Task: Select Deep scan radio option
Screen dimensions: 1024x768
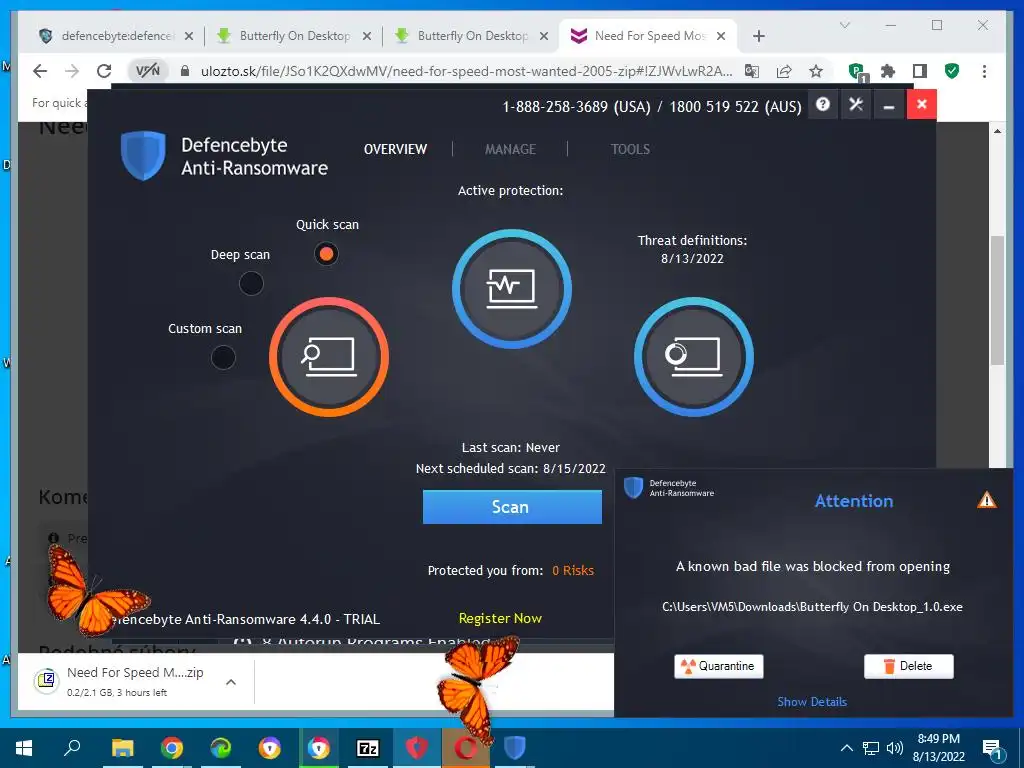Action: (x=251, y=283)
